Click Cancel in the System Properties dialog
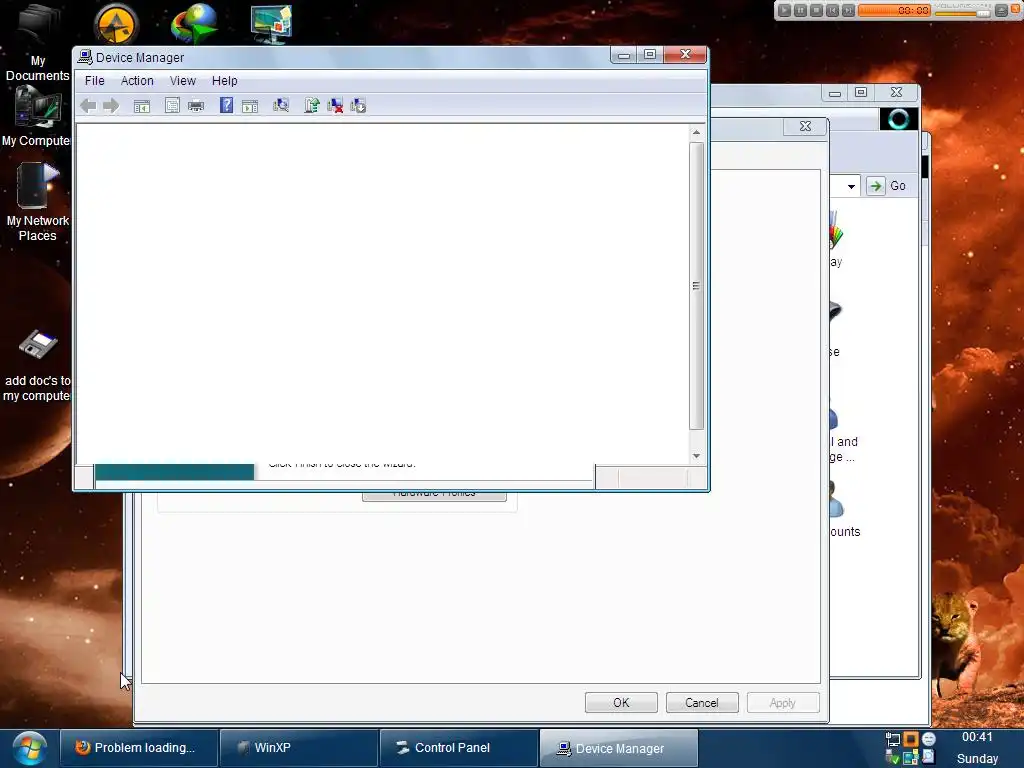 pos(702,703)
